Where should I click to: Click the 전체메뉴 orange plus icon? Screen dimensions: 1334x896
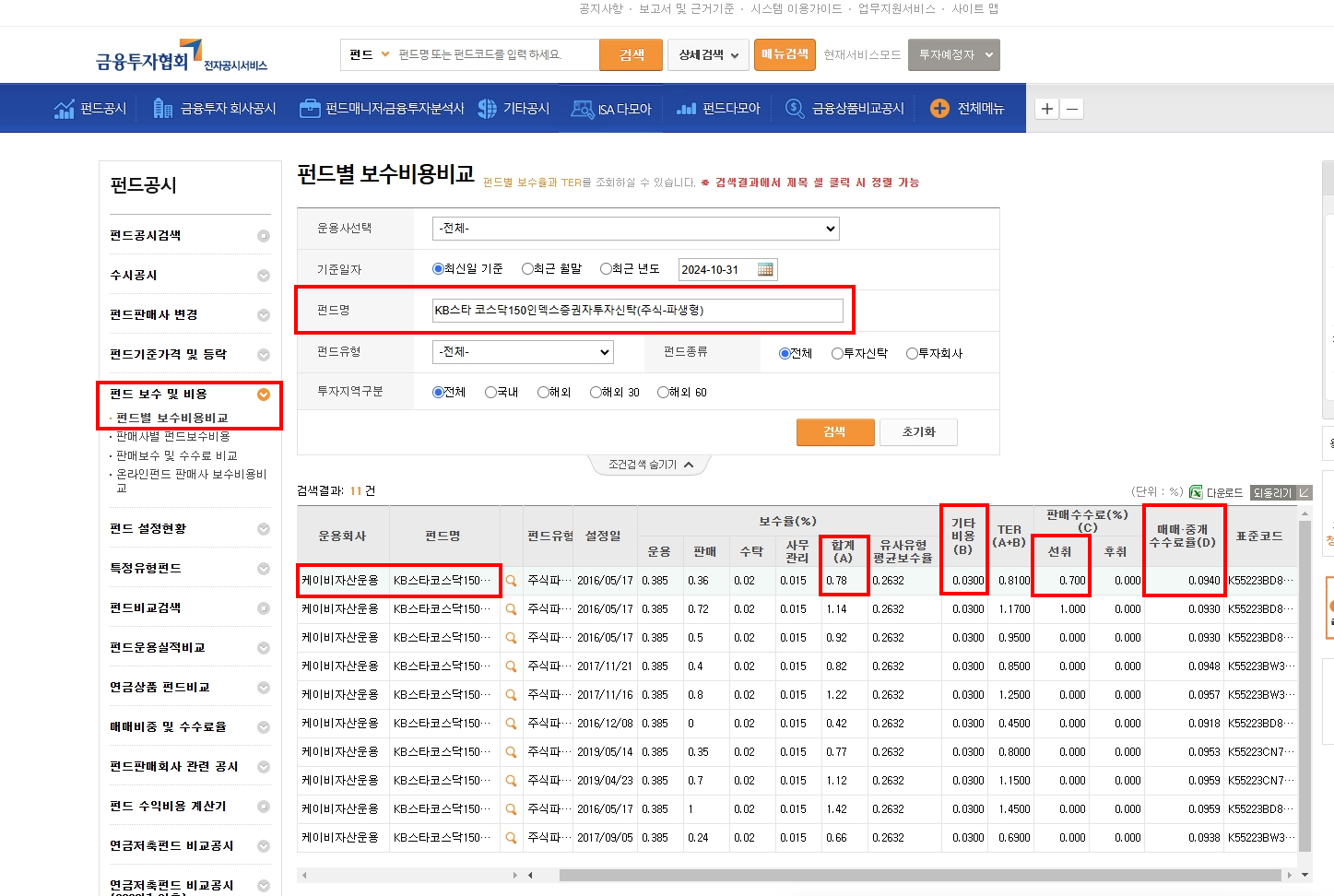click(939, 109)
